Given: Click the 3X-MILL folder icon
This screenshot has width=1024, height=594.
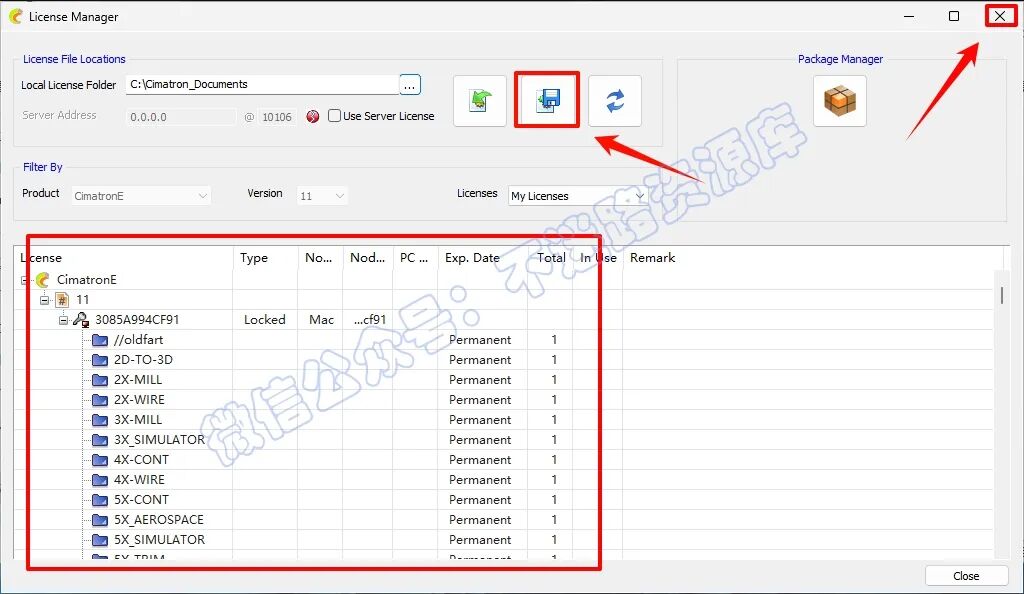Looking at the screenshot, I should point(100,420).
